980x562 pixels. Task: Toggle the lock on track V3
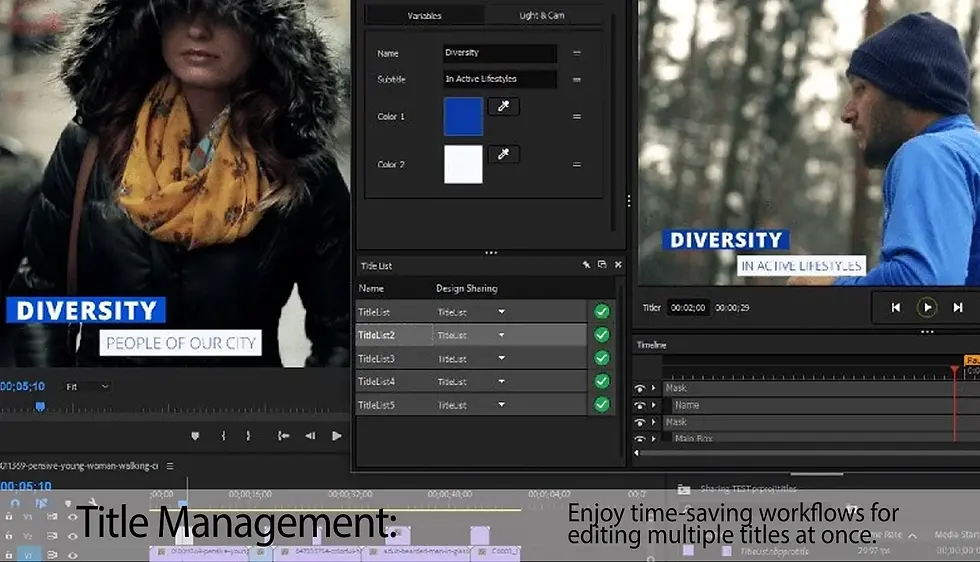9,517
